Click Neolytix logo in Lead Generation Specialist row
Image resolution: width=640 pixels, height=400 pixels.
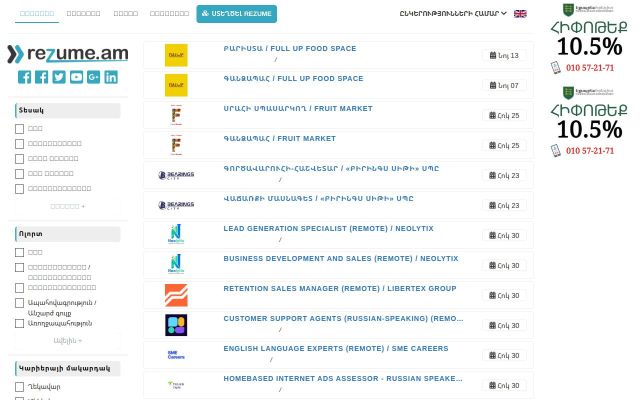176,234
